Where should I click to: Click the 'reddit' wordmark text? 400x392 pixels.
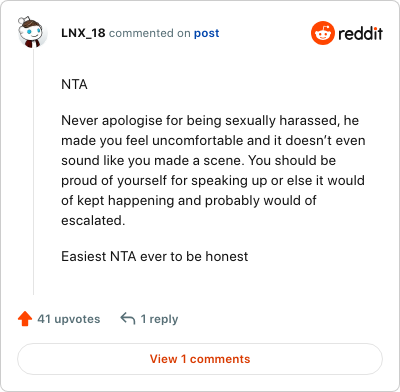point(360,33)
